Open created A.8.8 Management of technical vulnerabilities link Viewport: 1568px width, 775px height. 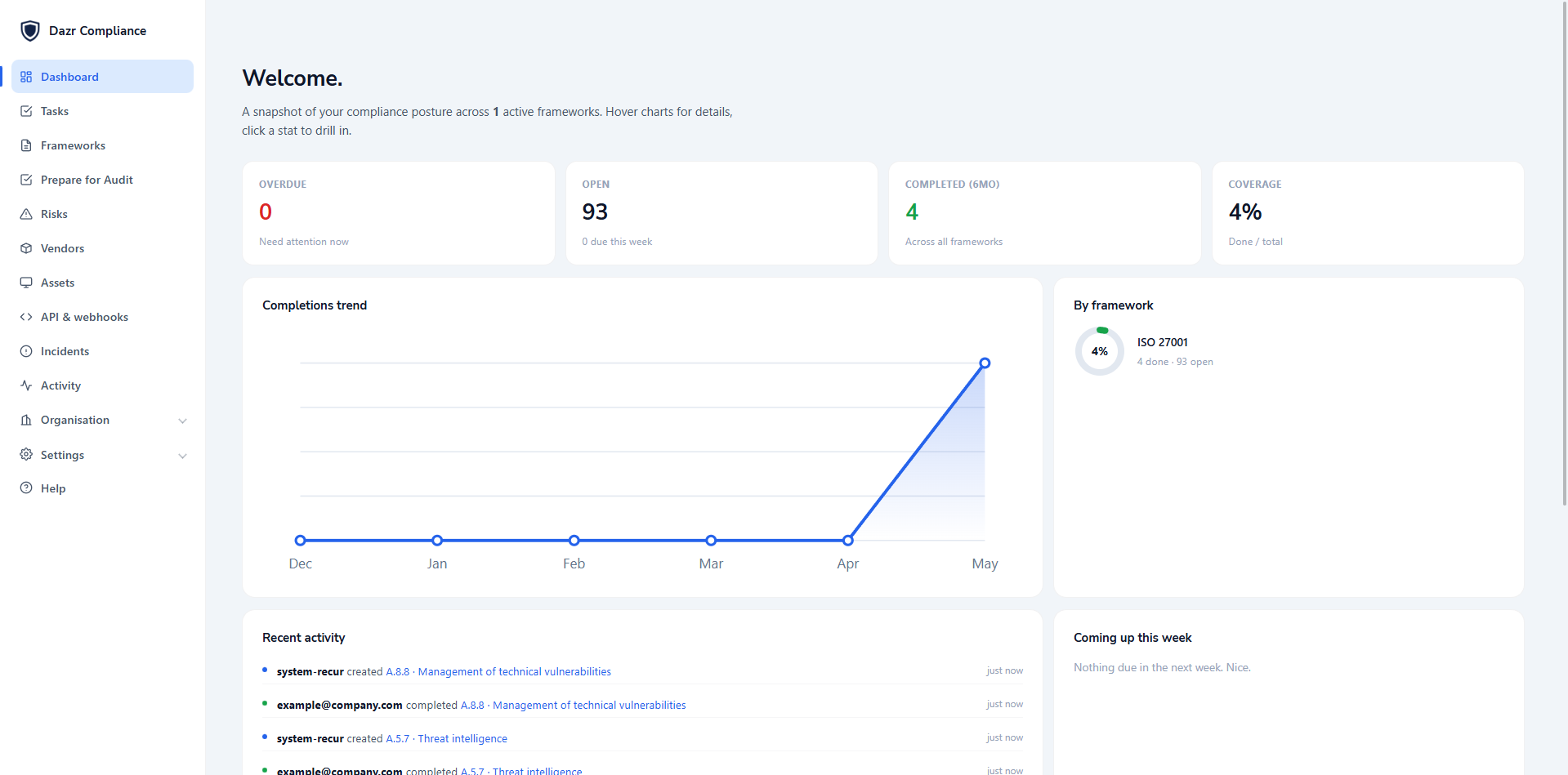coord(498,671)
